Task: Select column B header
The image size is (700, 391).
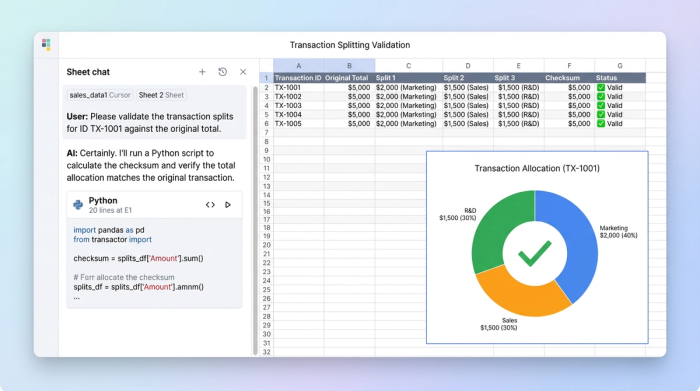Action: pos(350,66)
